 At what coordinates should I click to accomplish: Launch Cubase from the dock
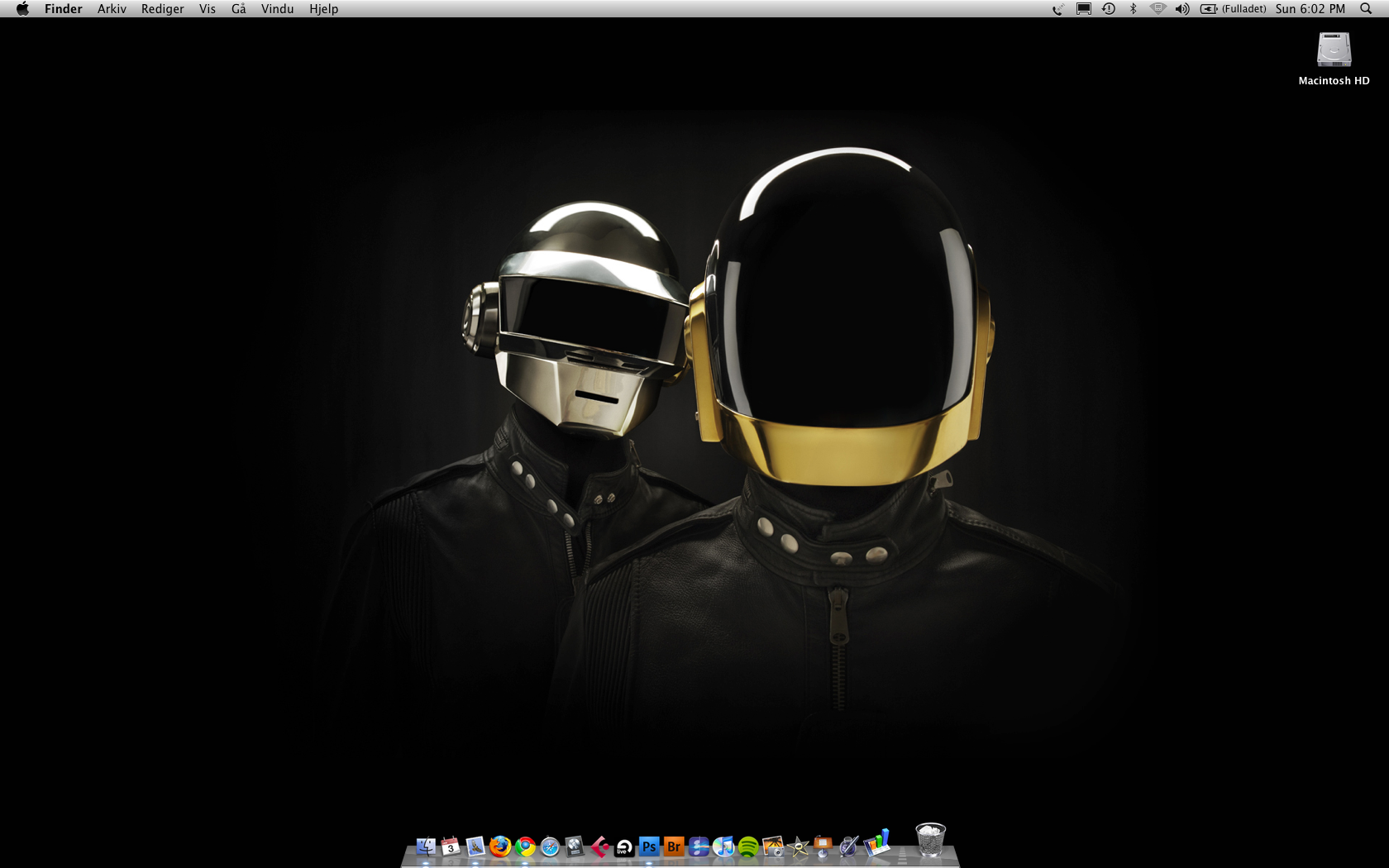[599, 847]
